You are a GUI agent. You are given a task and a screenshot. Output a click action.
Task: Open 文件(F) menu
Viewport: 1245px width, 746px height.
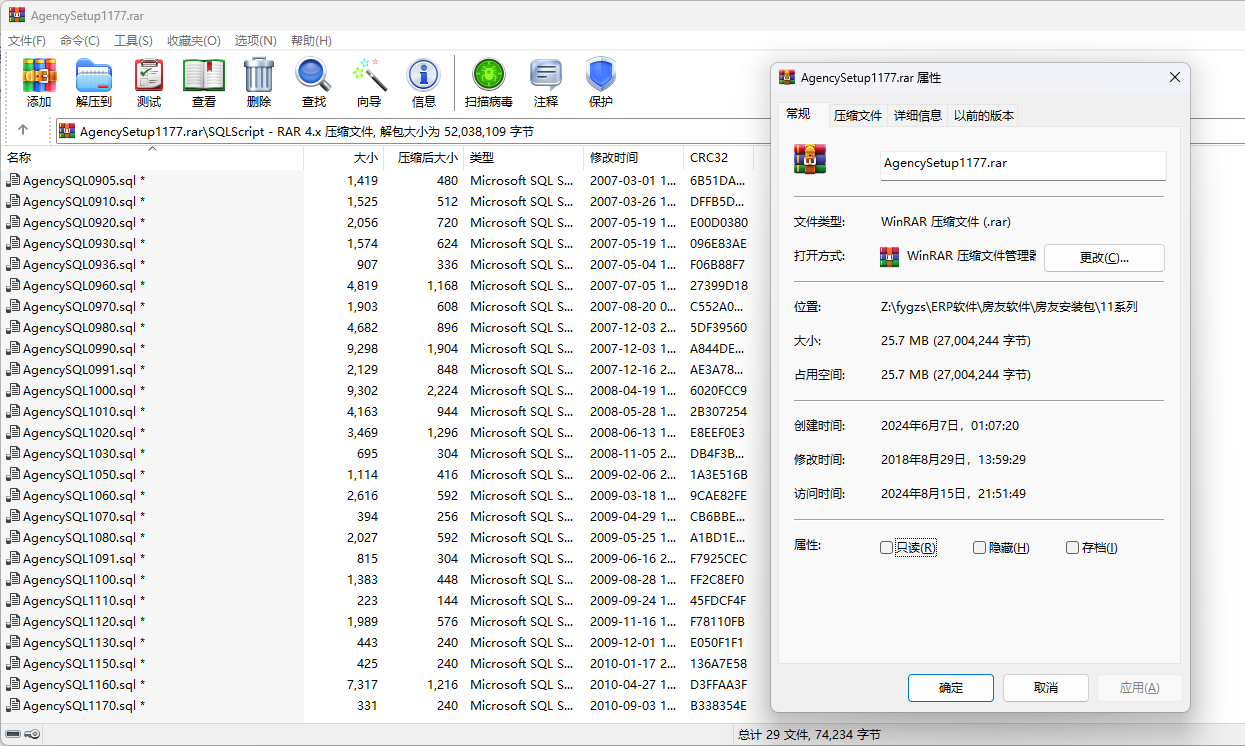point(27,41)
